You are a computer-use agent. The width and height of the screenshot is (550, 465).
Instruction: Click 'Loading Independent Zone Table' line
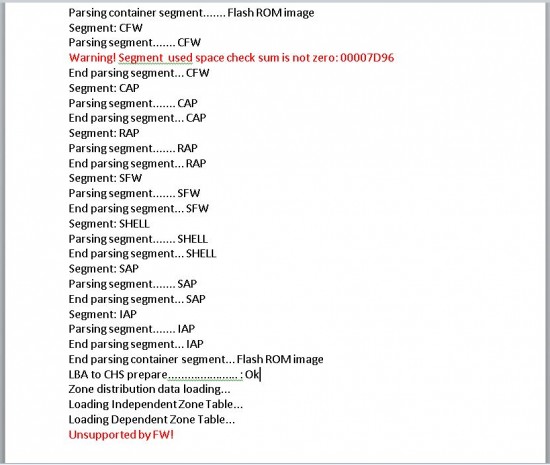coord(156,404)
